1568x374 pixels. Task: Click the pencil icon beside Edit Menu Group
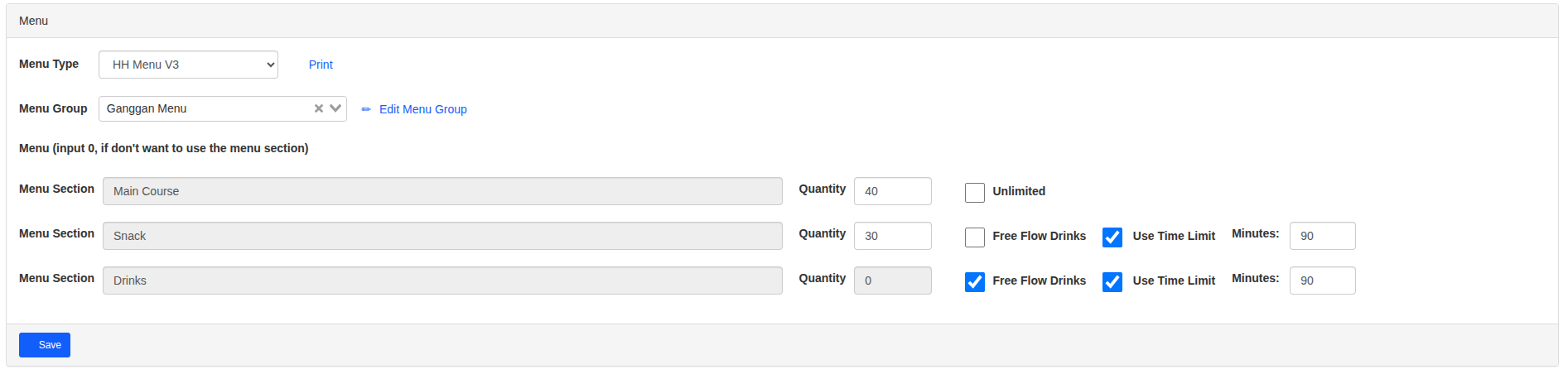[366, 109]
